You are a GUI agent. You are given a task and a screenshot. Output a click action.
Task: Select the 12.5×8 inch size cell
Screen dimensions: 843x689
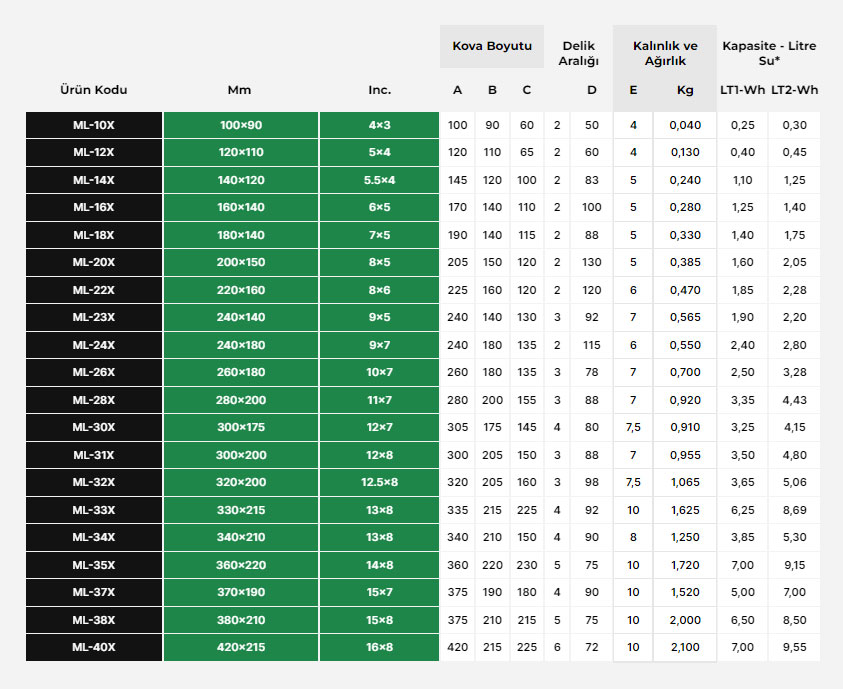click(x=380, y=482)
